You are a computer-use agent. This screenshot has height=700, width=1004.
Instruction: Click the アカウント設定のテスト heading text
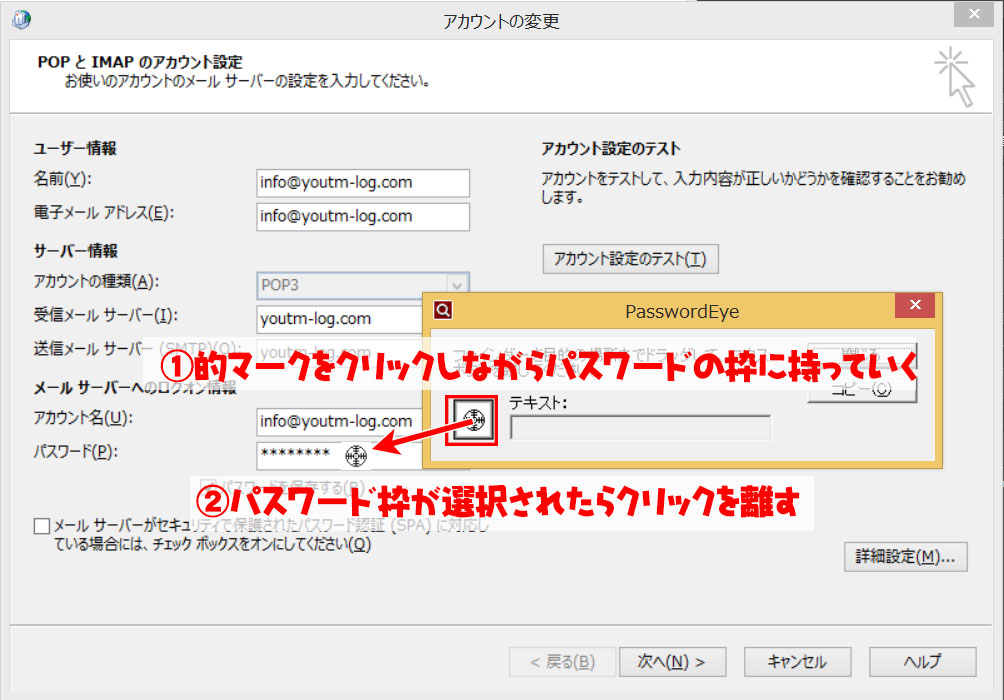click(610, 149)
